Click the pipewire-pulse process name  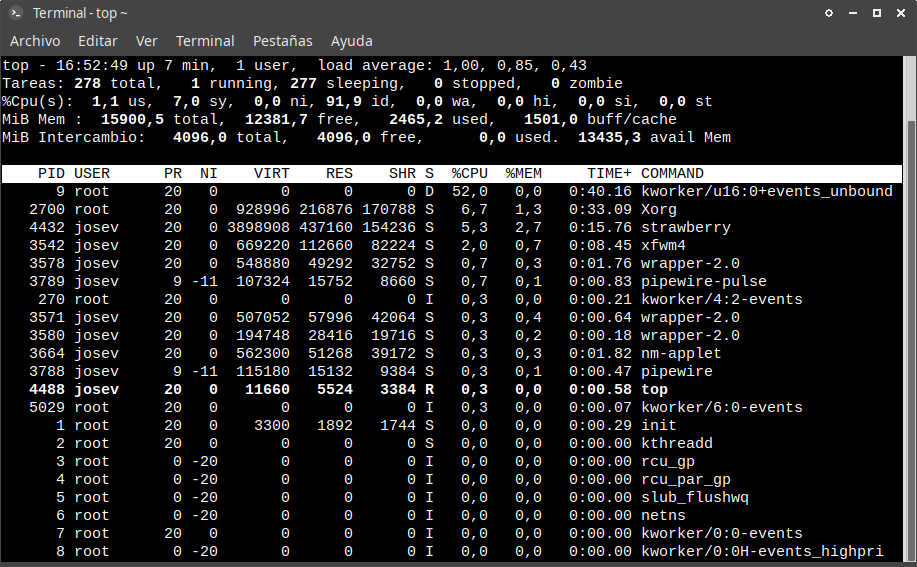pos(704,282)
